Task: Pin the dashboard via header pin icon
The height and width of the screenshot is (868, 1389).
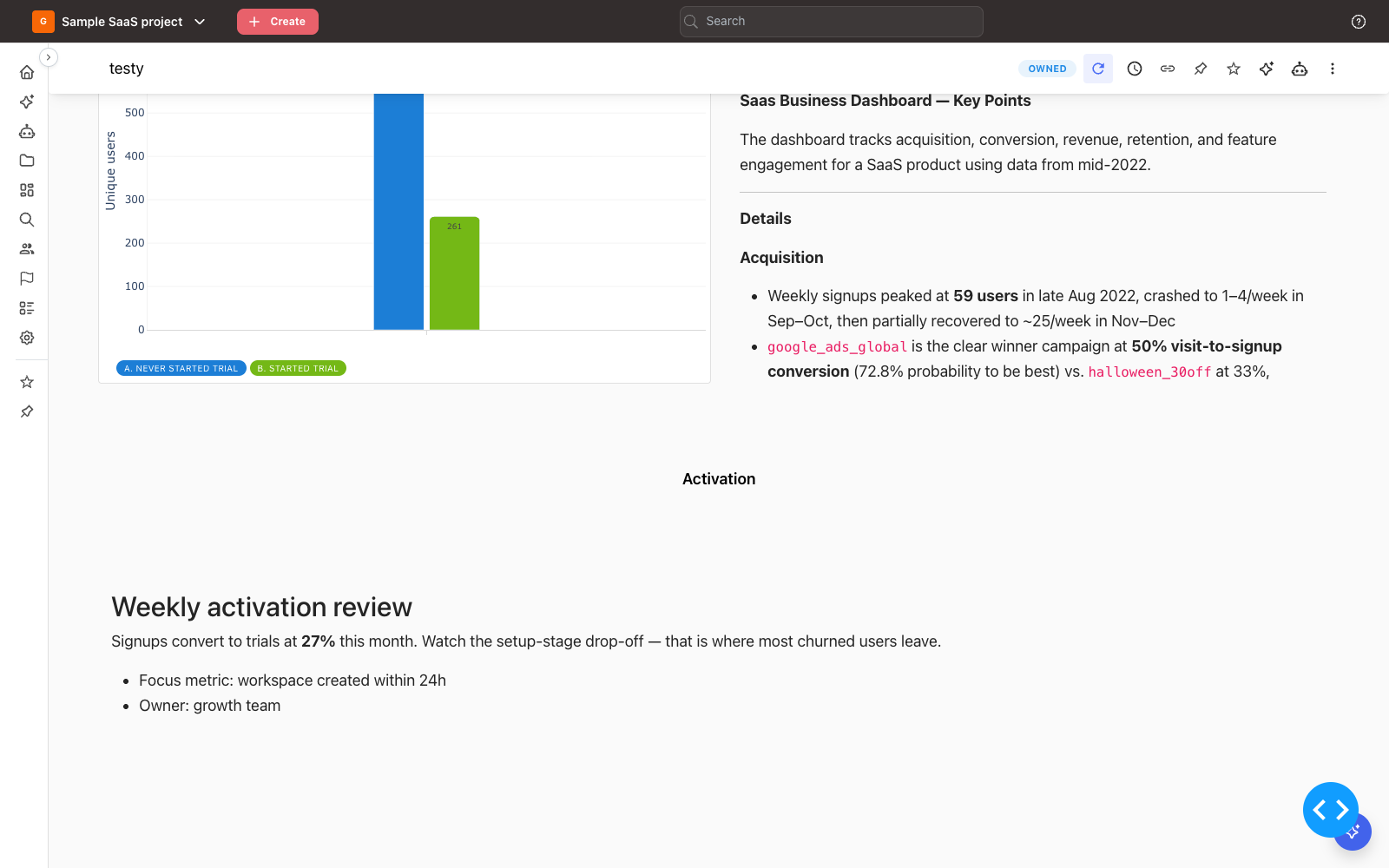Action: [x=1201, y=69]
